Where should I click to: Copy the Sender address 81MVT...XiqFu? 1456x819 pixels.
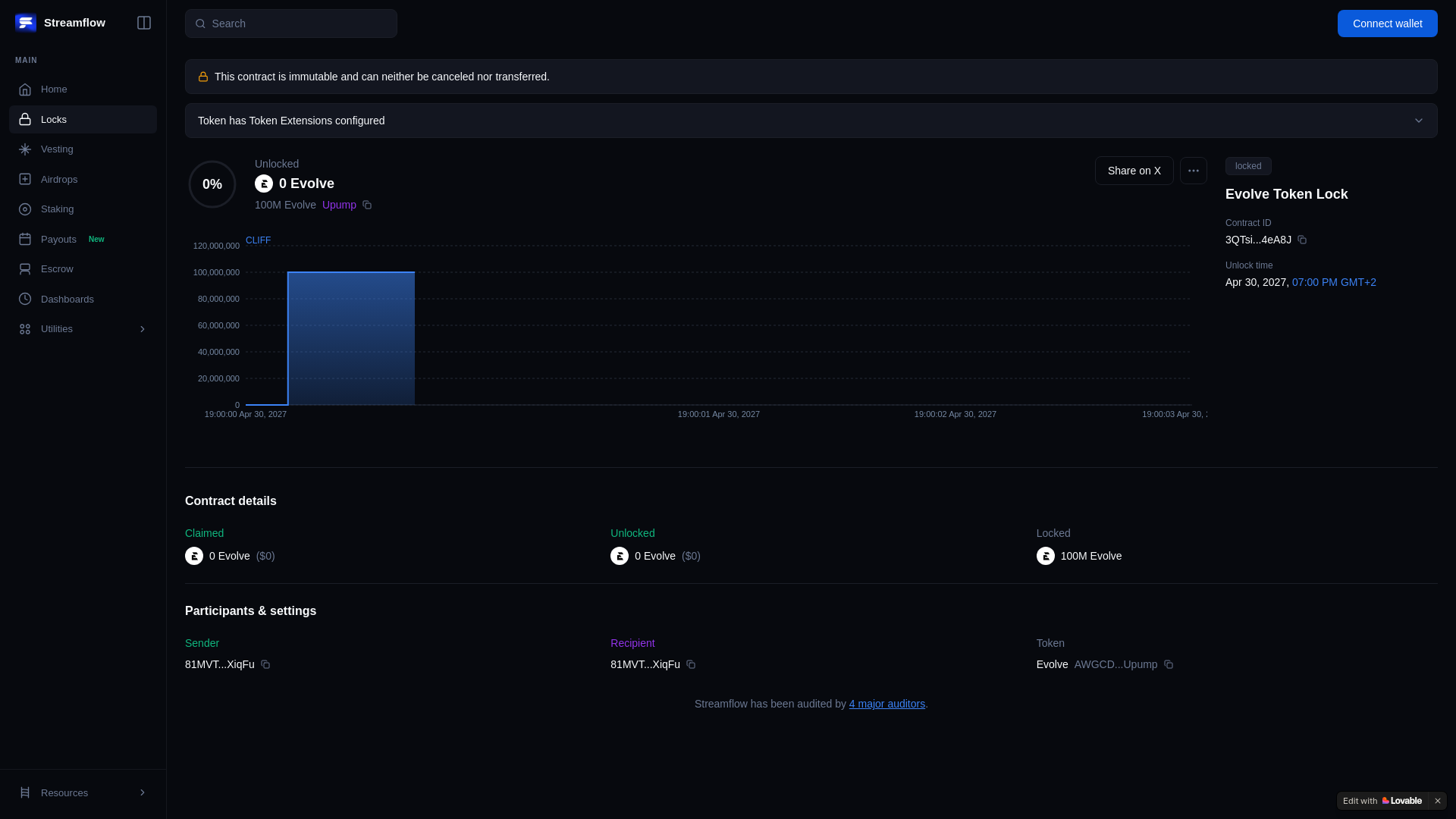265,664
